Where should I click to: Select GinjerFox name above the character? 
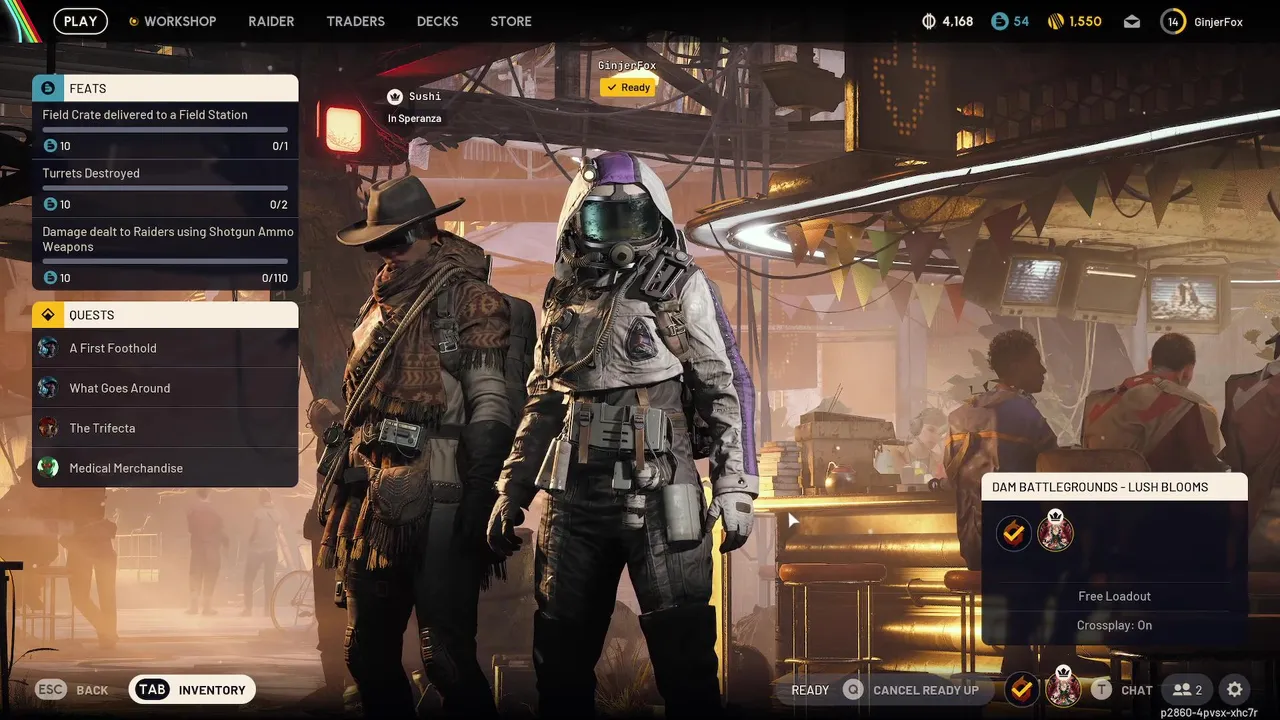point(627,66)
